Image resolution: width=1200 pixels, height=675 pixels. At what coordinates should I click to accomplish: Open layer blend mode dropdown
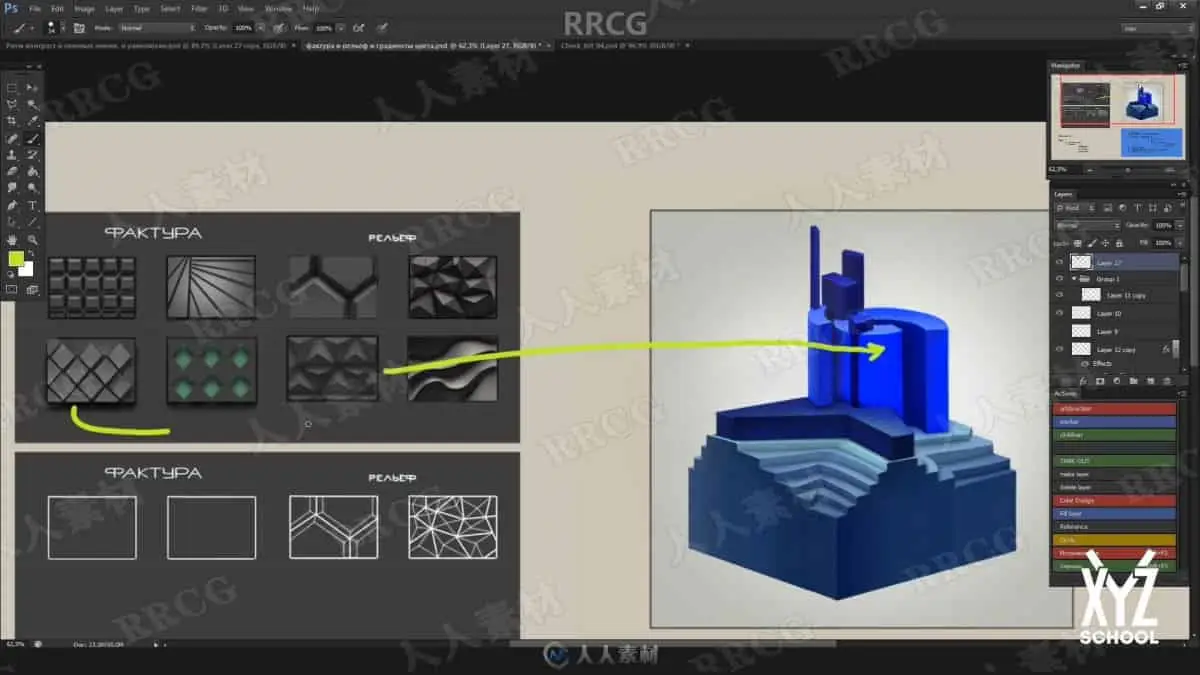coord(1088,226)
